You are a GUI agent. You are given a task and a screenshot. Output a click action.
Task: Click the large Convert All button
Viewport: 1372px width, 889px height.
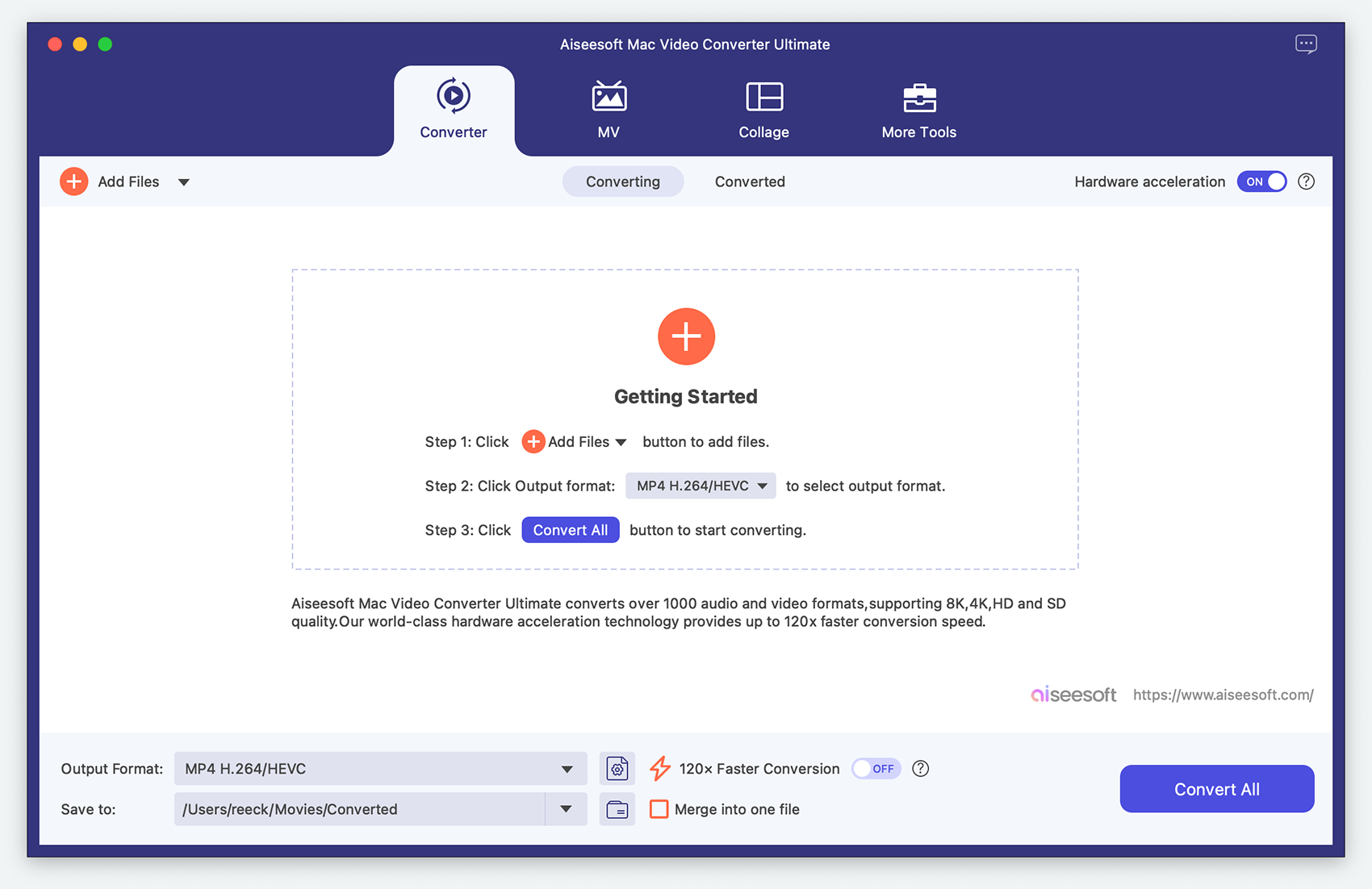(x=1217, y=789)
